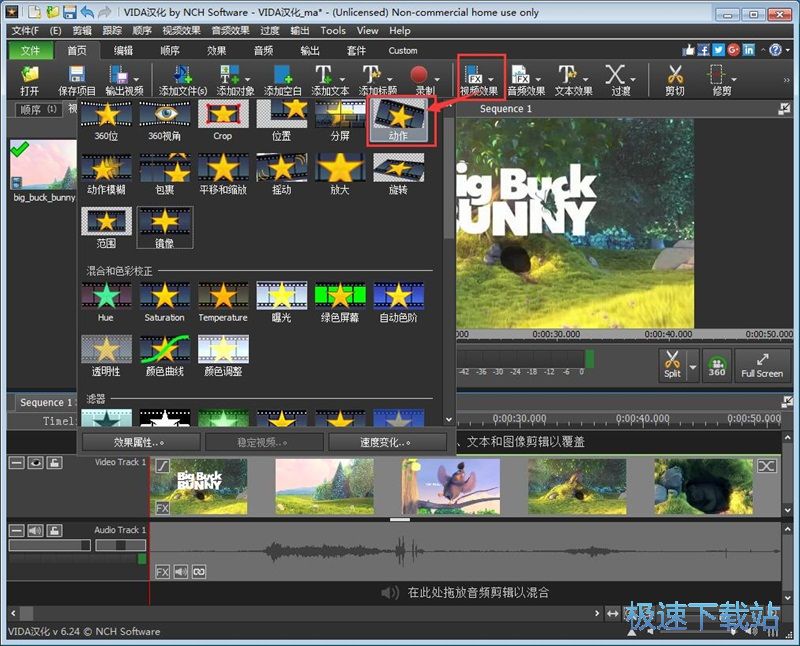This screenshot has width=800, height=646.
Task: Apply the Hue color effect
Action: 106,302
